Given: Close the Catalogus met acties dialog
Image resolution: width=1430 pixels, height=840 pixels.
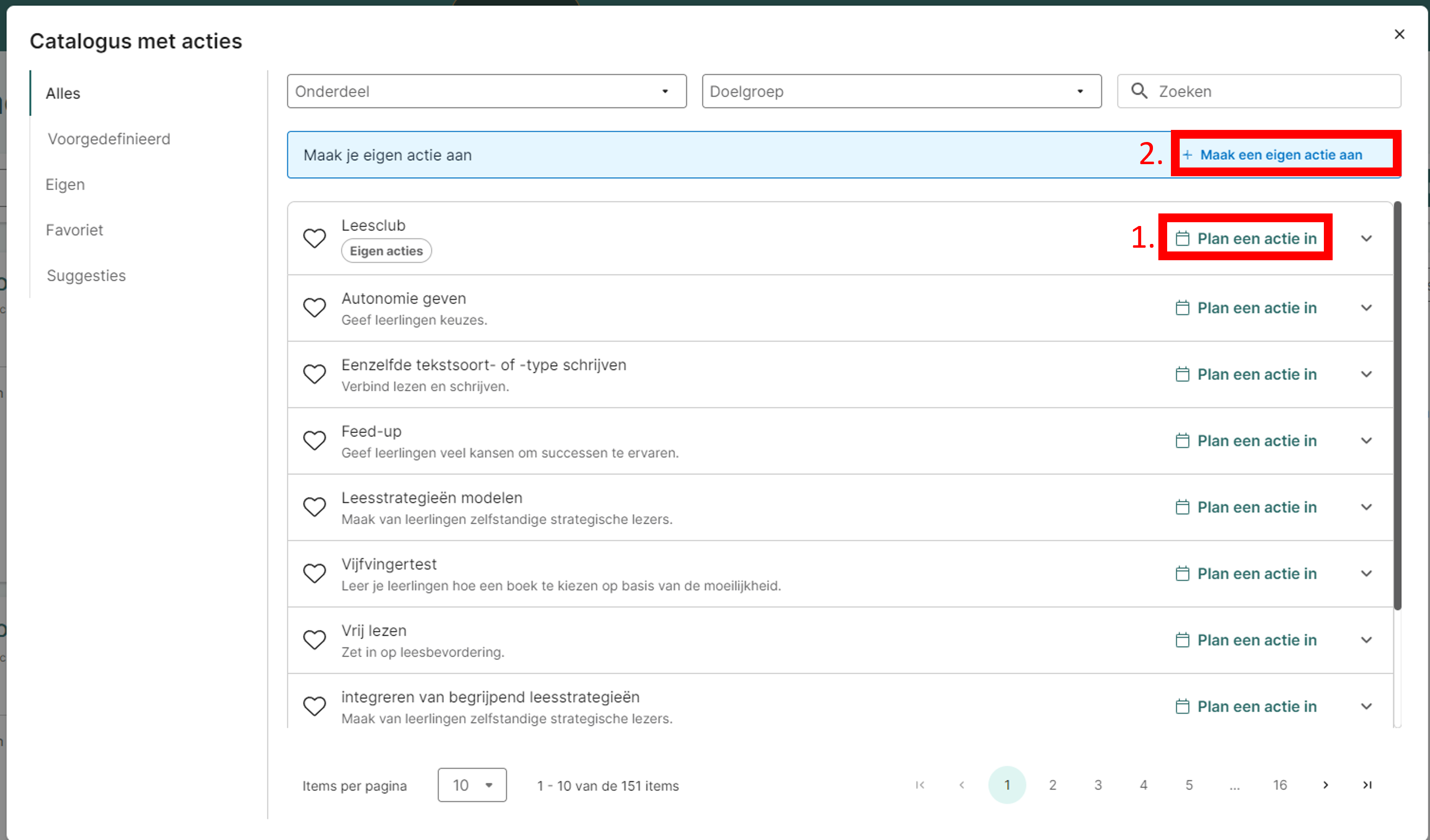Looking at the screenshot, I should (1399, 35).
